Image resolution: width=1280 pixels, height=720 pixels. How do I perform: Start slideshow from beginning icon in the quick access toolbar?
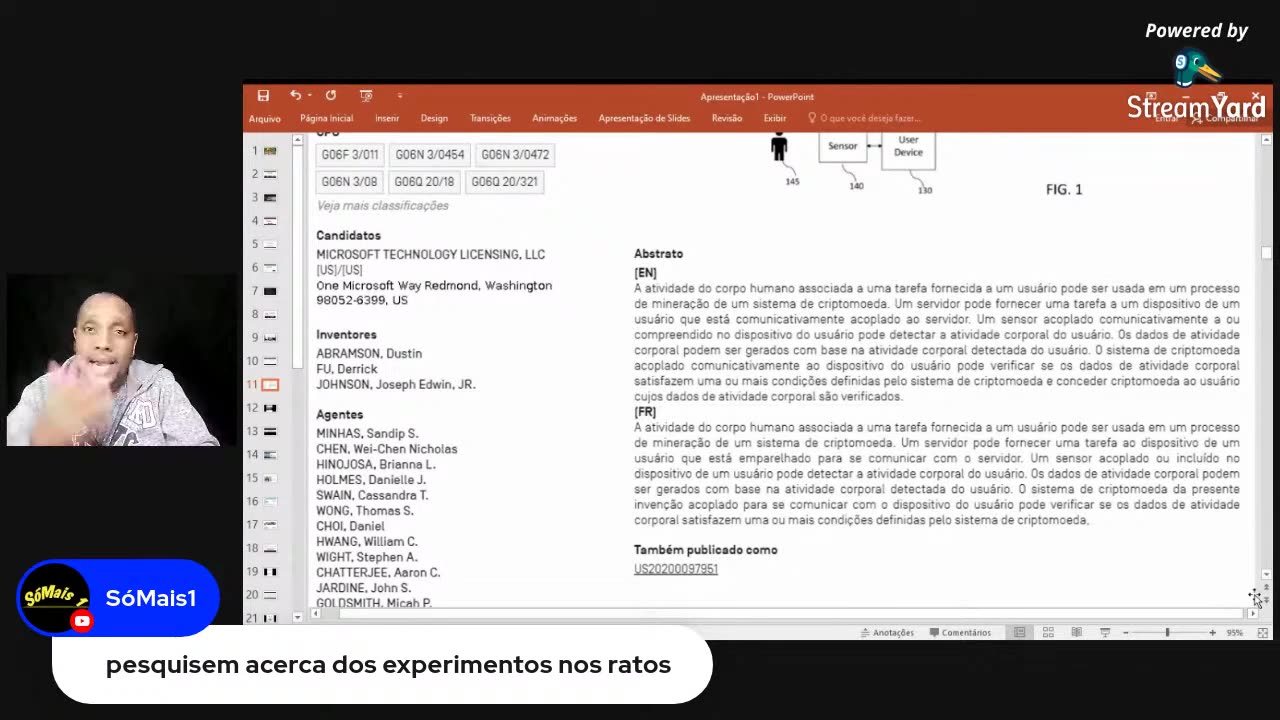click(x=366, y=96)
